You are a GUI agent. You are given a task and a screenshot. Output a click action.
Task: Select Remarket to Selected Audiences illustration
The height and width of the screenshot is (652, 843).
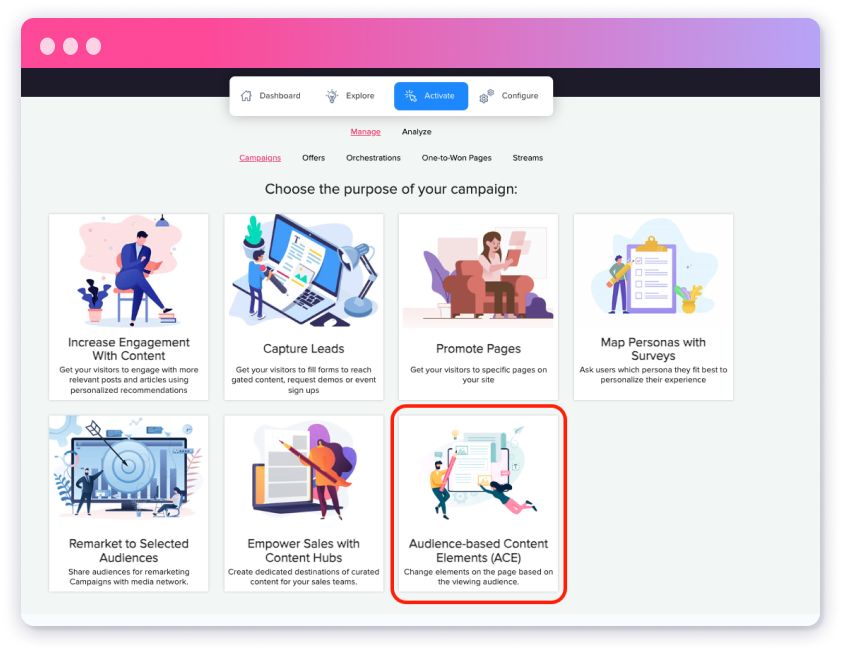tap(128, 468)
